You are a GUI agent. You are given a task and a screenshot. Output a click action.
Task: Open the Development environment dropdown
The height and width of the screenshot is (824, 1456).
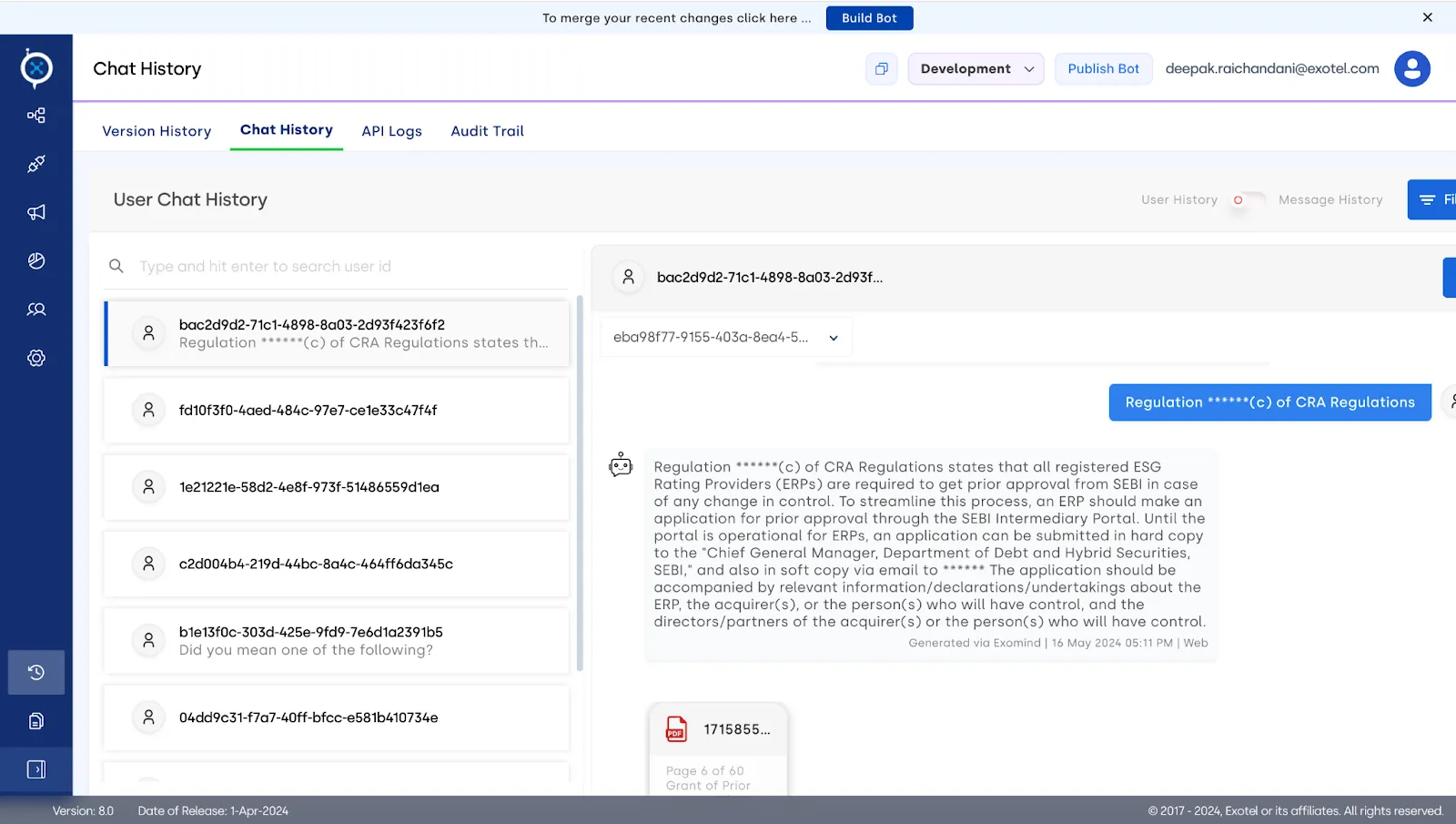pyautogui.click(x=976, y=68)
